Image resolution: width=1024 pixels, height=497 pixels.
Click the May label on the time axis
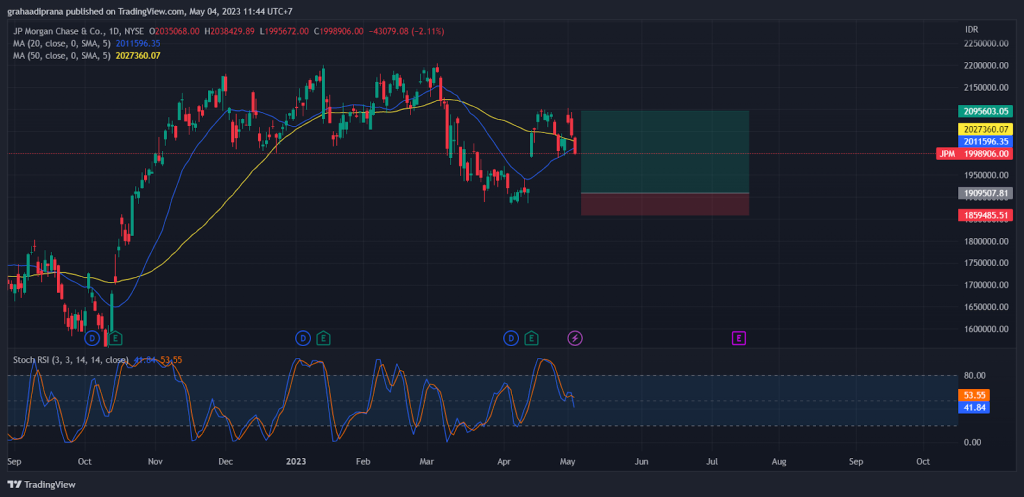click(568, 461)
